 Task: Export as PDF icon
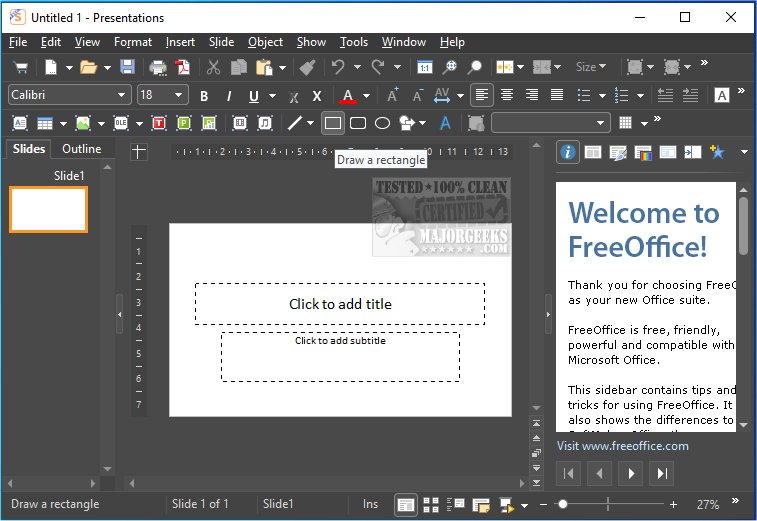tap(183, 67)
